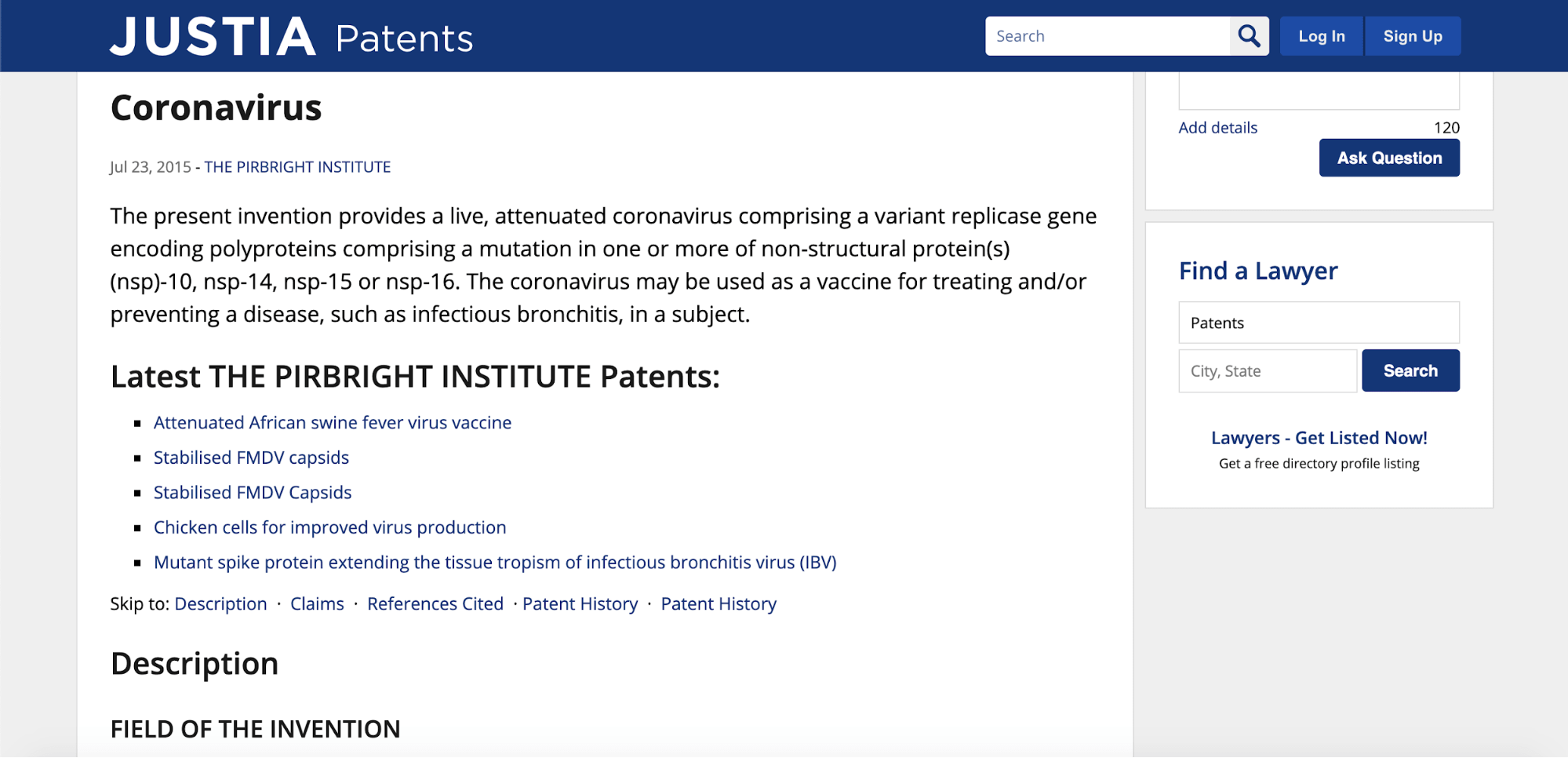Jump to References Cited section
The width and height of the screenshot is (1568, 758).
pyautogui.click(x=435, y=604)
